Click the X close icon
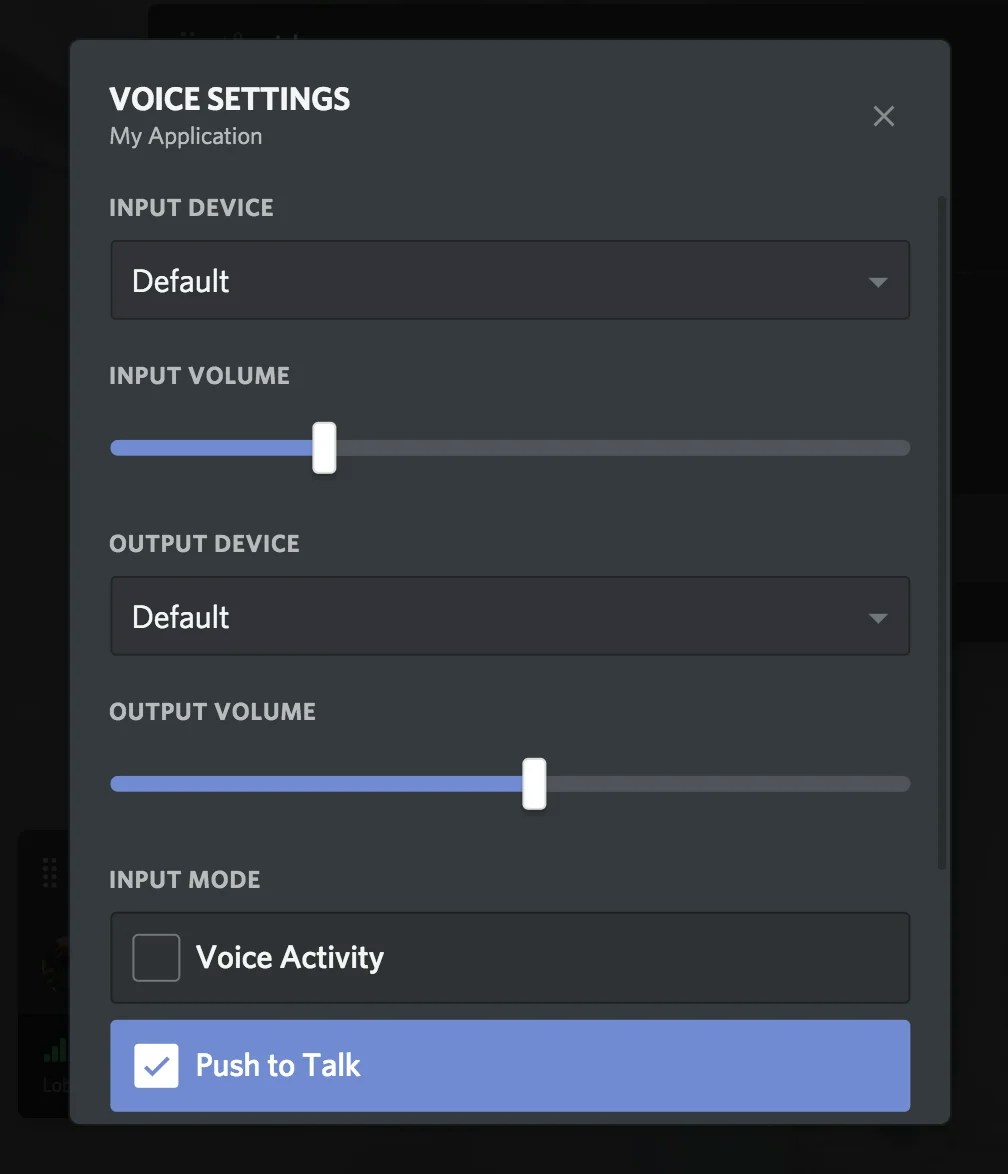 (x=884, y=116)
